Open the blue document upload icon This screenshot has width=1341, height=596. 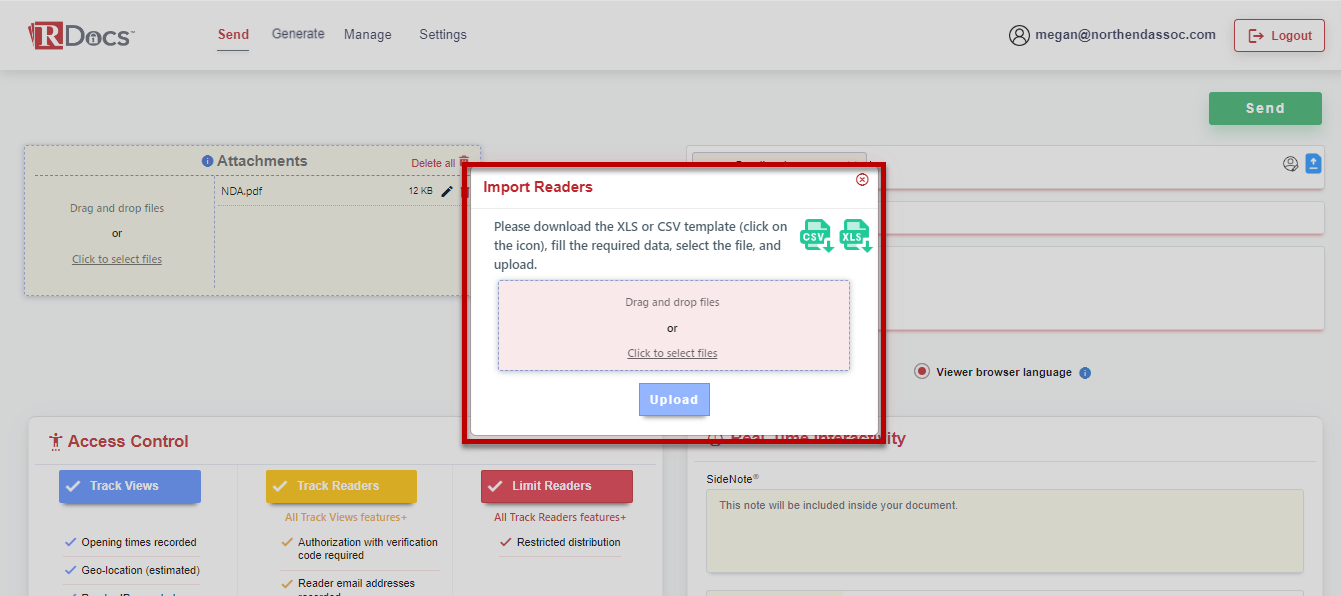tap(1313, 163)
